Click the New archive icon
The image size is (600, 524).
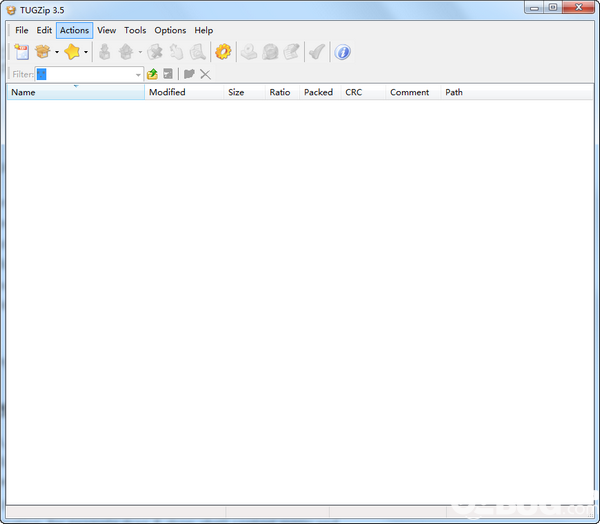tap(21, 52)
